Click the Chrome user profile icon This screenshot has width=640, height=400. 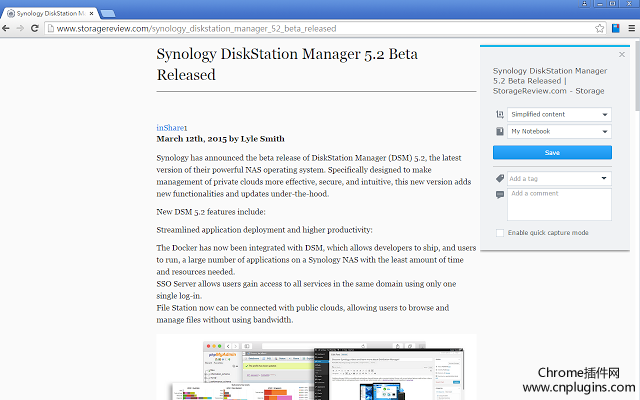(584, 3)
